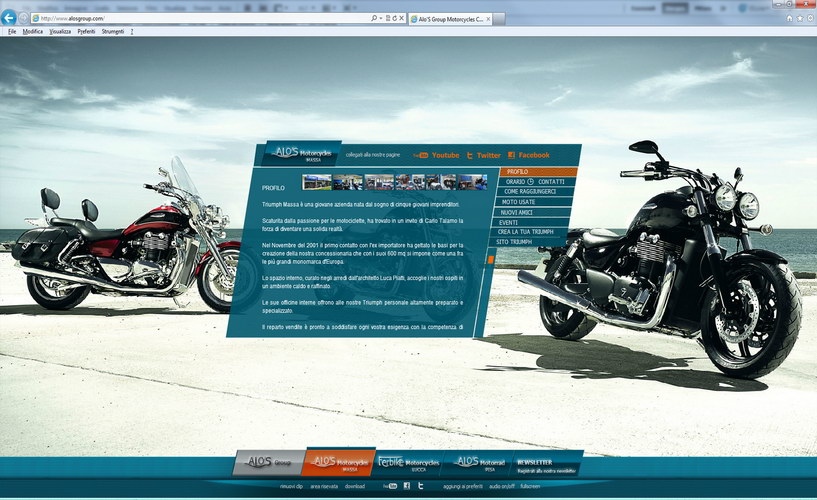Click aggiungi ai preferiti footer link
The width and height of the screenshot is (817, 500).
tap(463, 486)
